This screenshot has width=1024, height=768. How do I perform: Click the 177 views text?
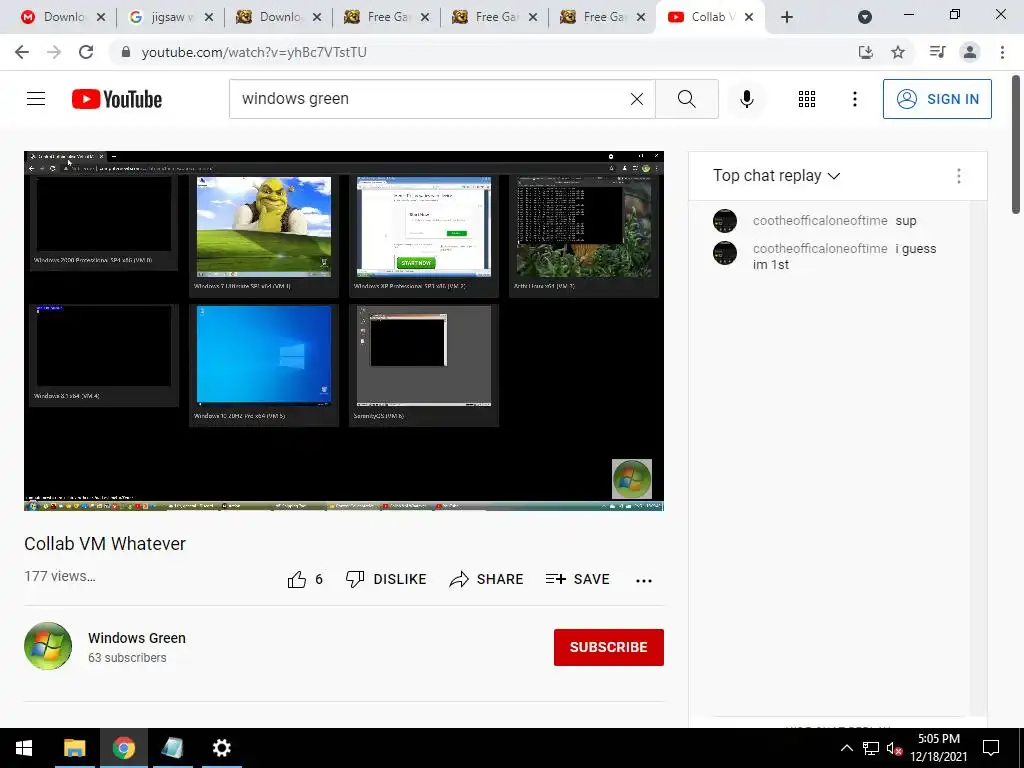click(59, 576)
